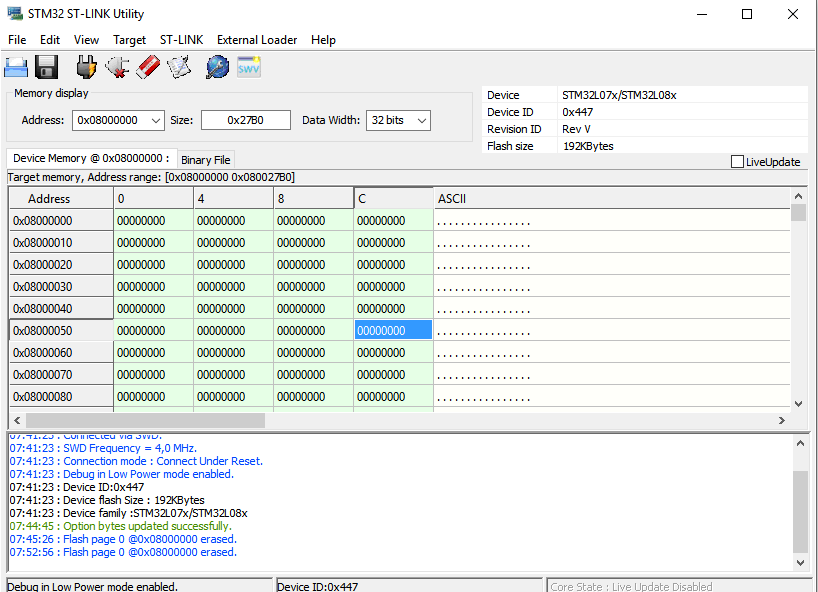Screen dimensions: 818x592
Task: Click the memory table horizontal scrollbar thumb
Action: [145, 420]
